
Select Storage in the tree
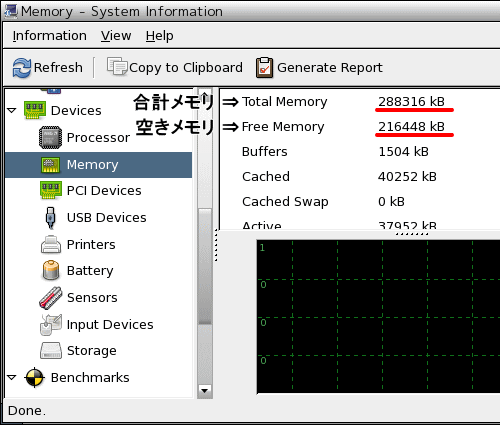click(x=92, y=351)
